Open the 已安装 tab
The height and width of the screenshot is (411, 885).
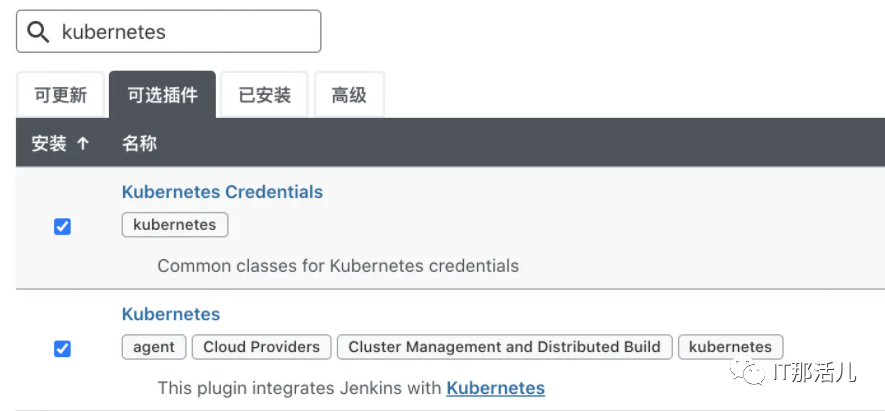[x=265, y=95]
